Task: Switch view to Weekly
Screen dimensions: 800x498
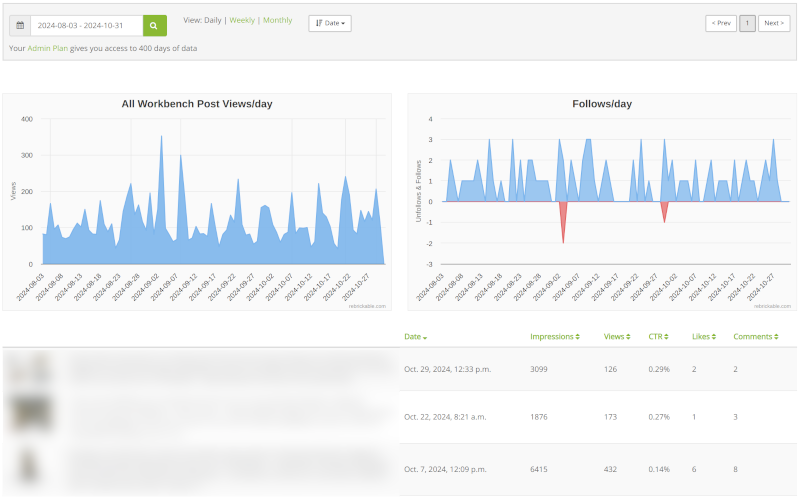Action: click(x=242, y=20)
